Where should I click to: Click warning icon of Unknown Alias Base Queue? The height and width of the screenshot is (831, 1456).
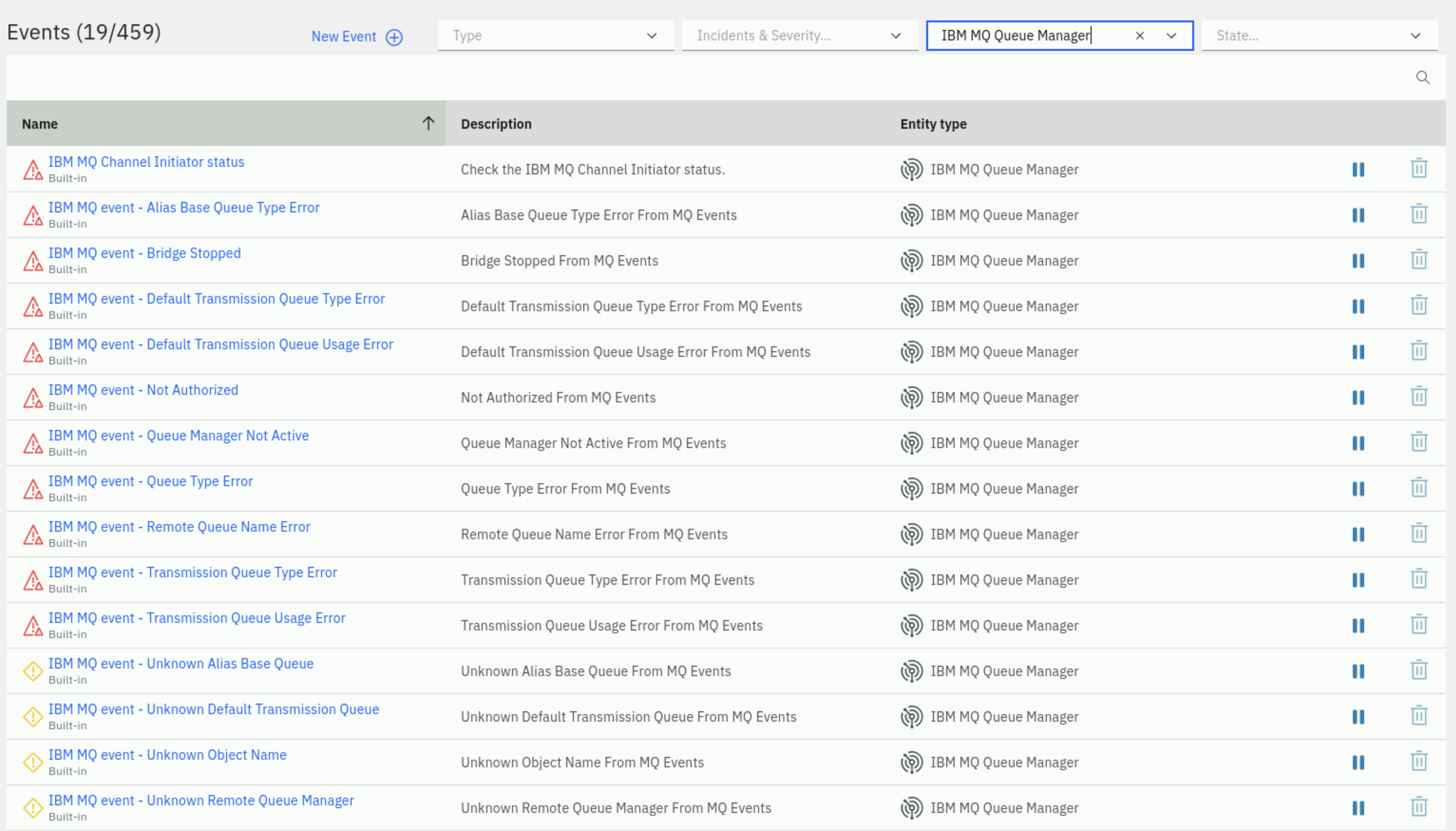tap(33, 671)
